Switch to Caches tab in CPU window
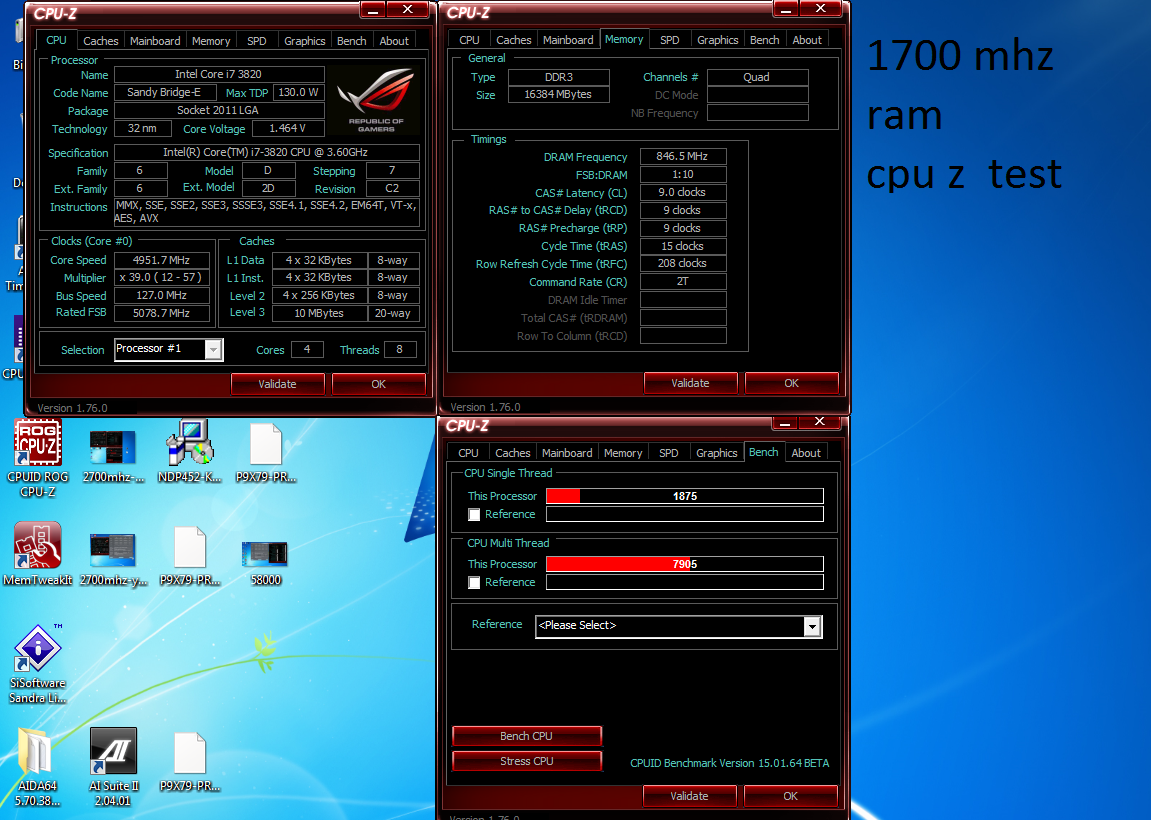 (x=101, y=41)
